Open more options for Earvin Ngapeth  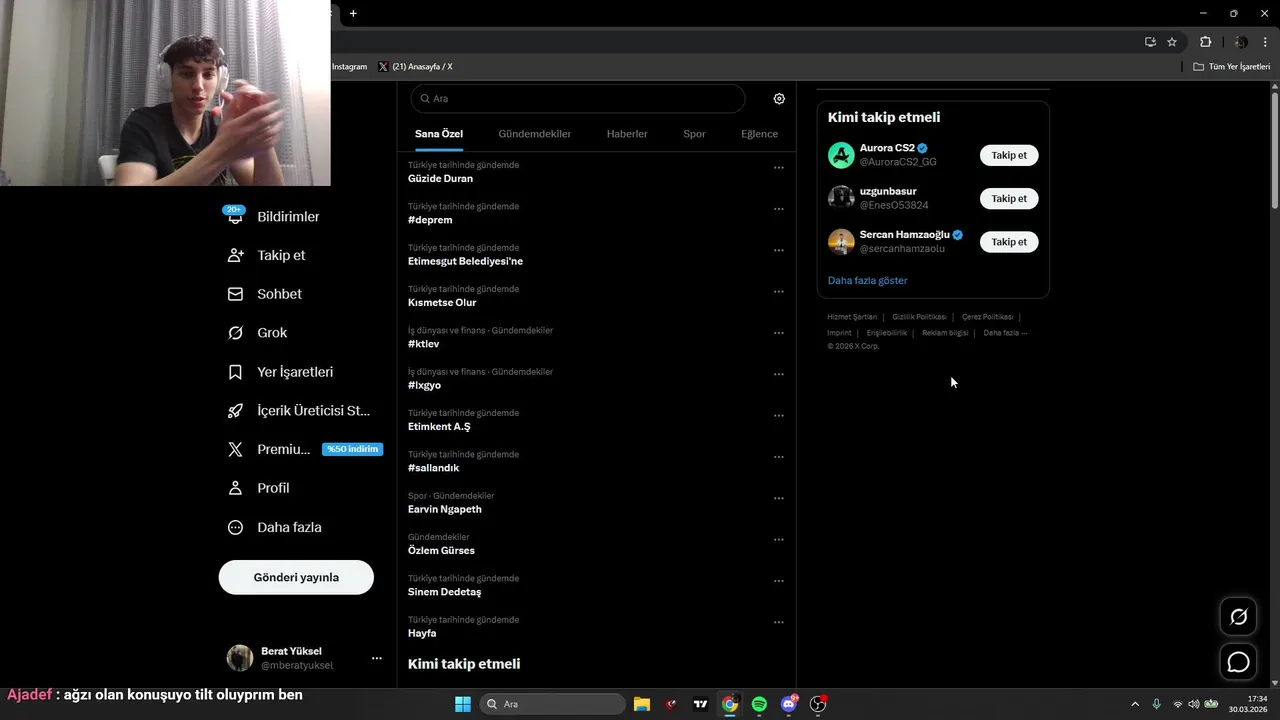pyautogui.click(x=779, y=498)
